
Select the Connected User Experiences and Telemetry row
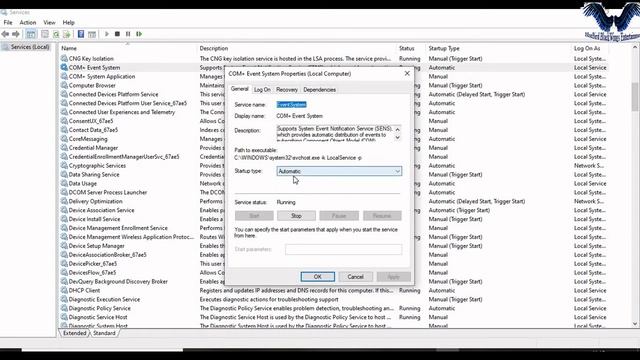(333, 112)
